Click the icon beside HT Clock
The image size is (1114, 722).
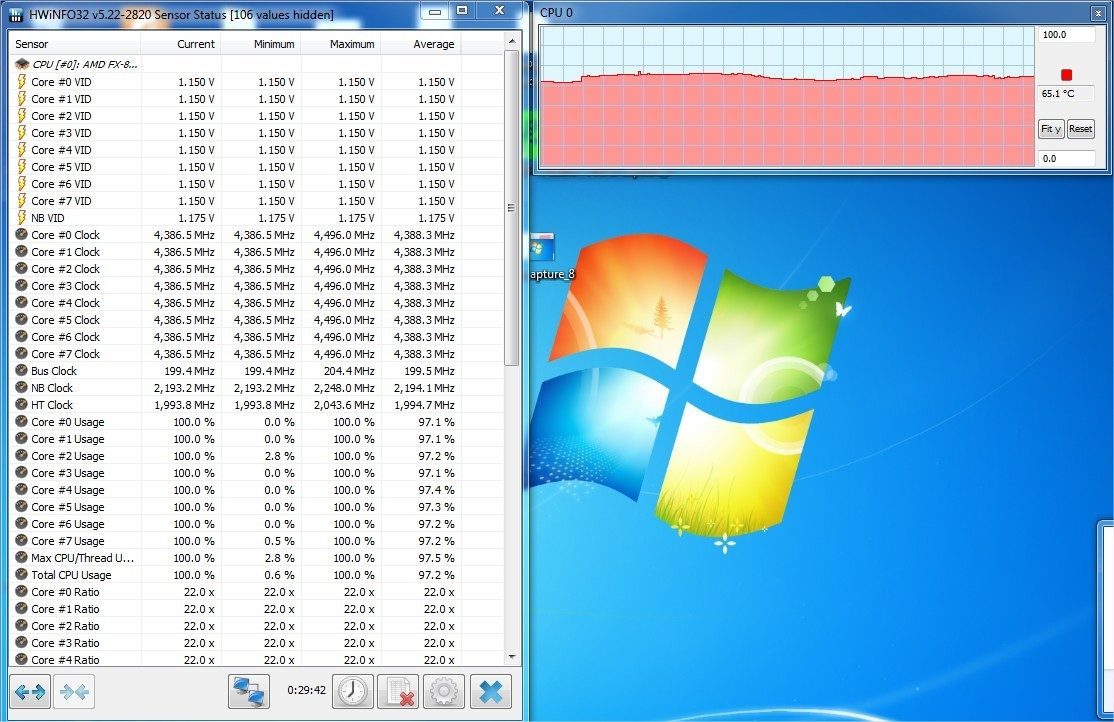(x=21, y=404)
